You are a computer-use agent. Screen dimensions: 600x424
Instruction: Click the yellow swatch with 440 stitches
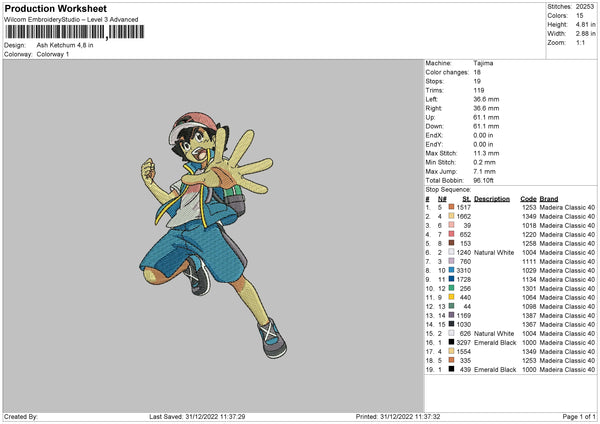coord(452,297)
